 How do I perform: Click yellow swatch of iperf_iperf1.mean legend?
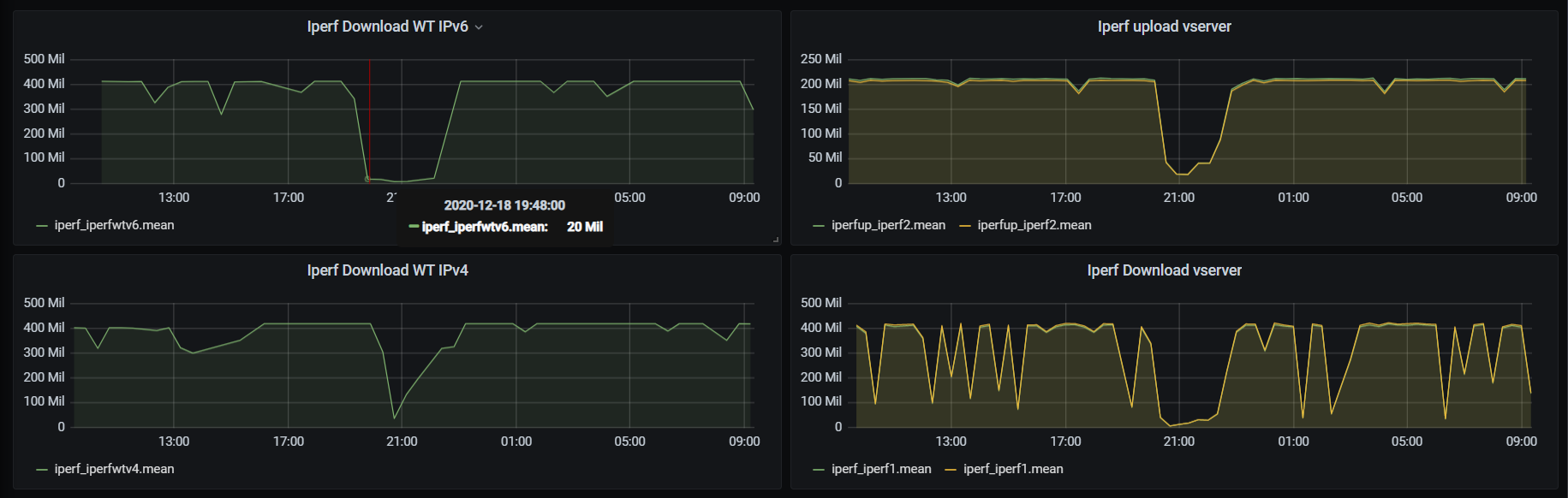click(x=951, y=470)
